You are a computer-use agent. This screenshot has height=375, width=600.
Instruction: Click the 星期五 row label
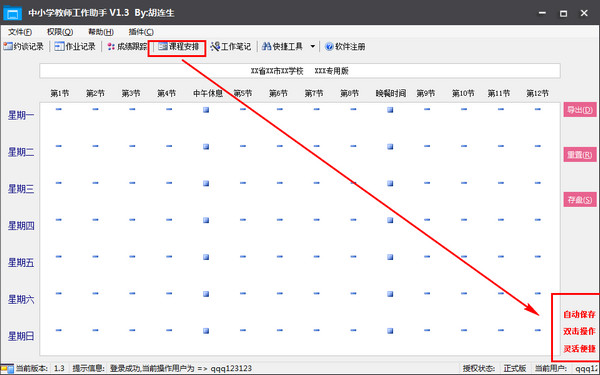21,262
